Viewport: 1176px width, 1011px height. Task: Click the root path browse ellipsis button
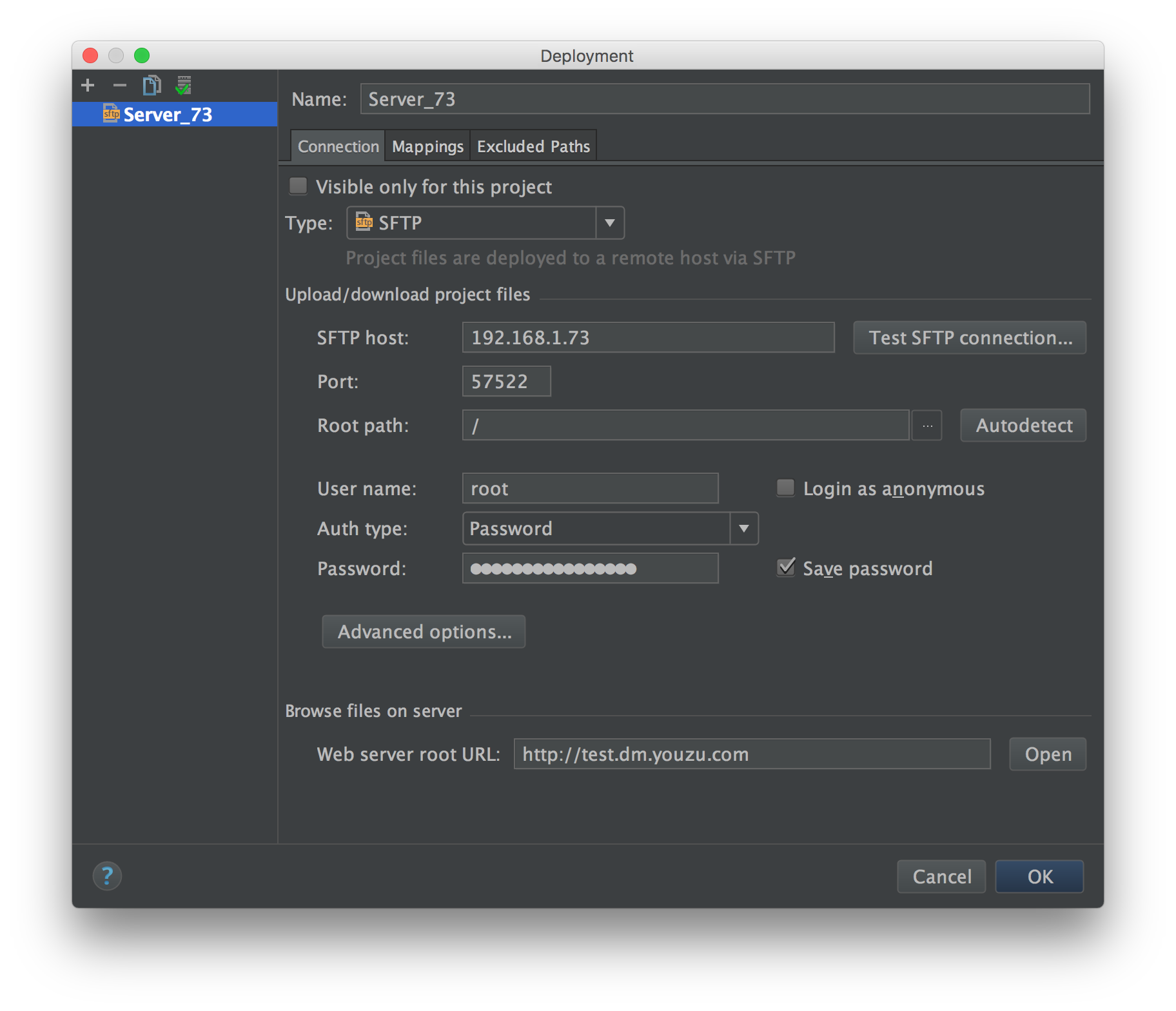click(x=927, y=426)
